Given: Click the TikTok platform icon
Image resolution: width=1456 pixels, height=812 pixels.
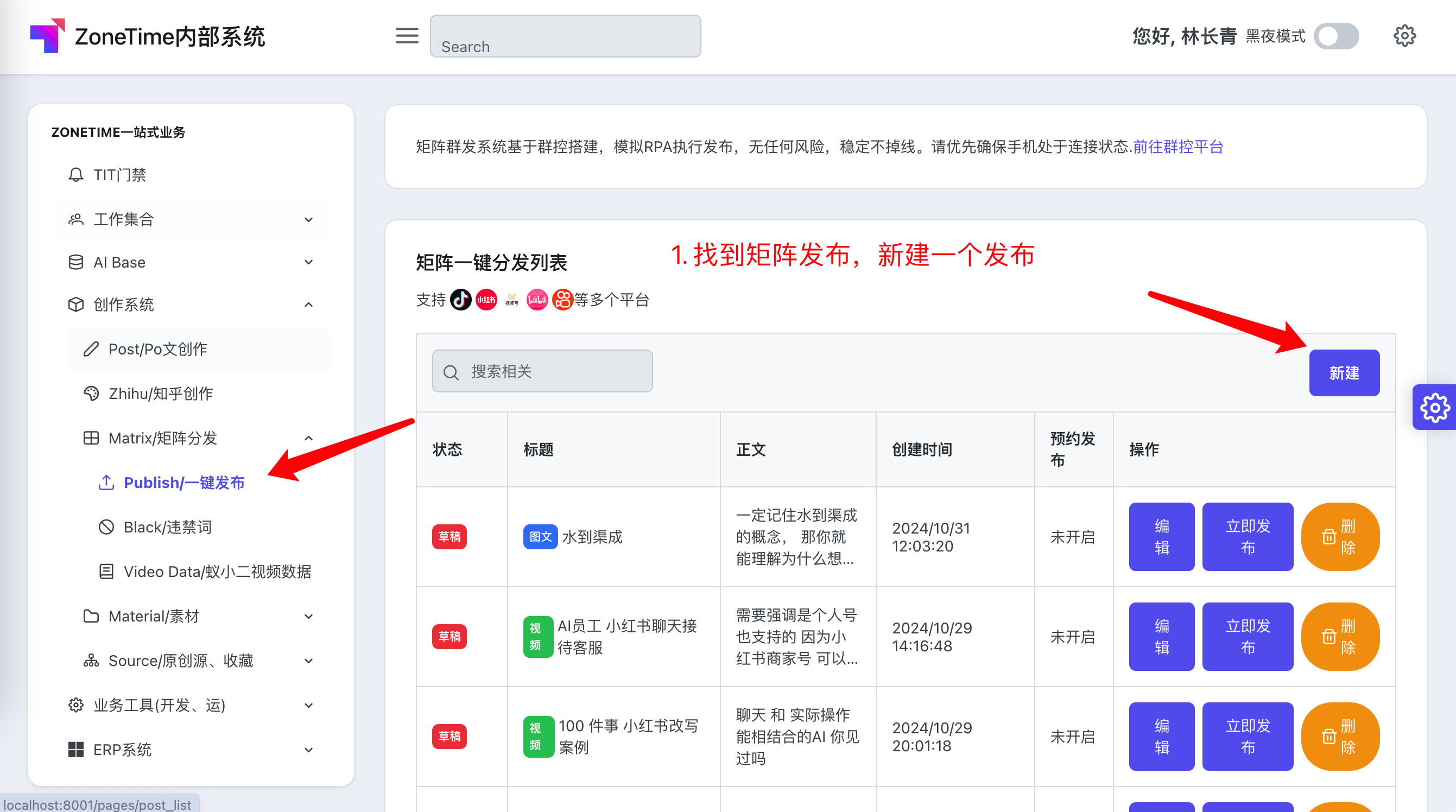Looking at the screenshot, I should 461,300.
